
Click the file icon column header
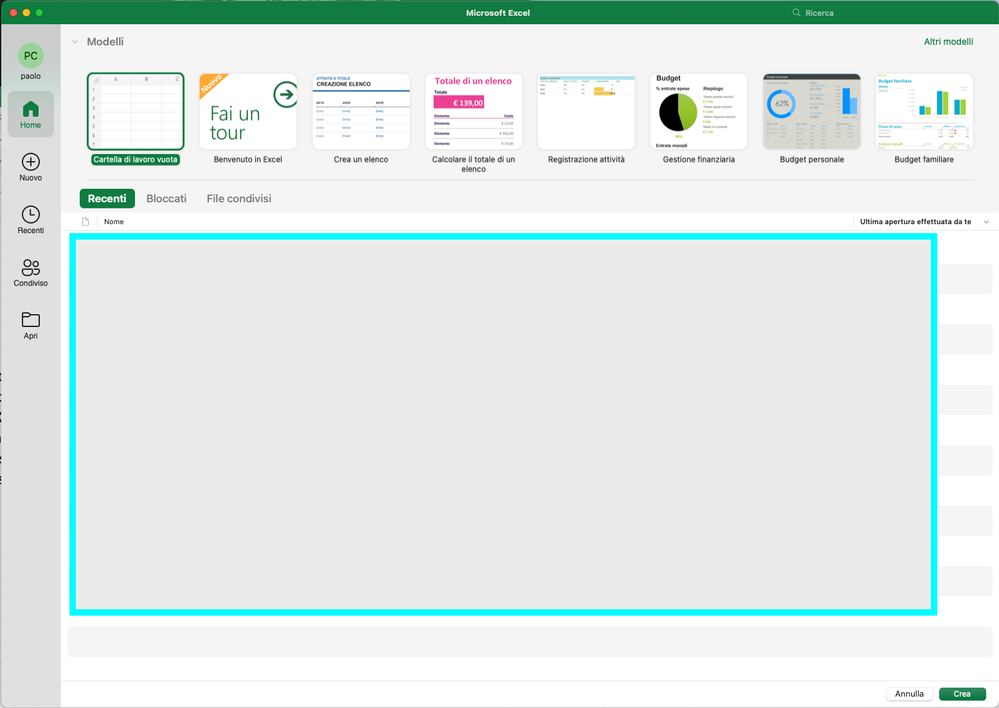tap(85, 222)
